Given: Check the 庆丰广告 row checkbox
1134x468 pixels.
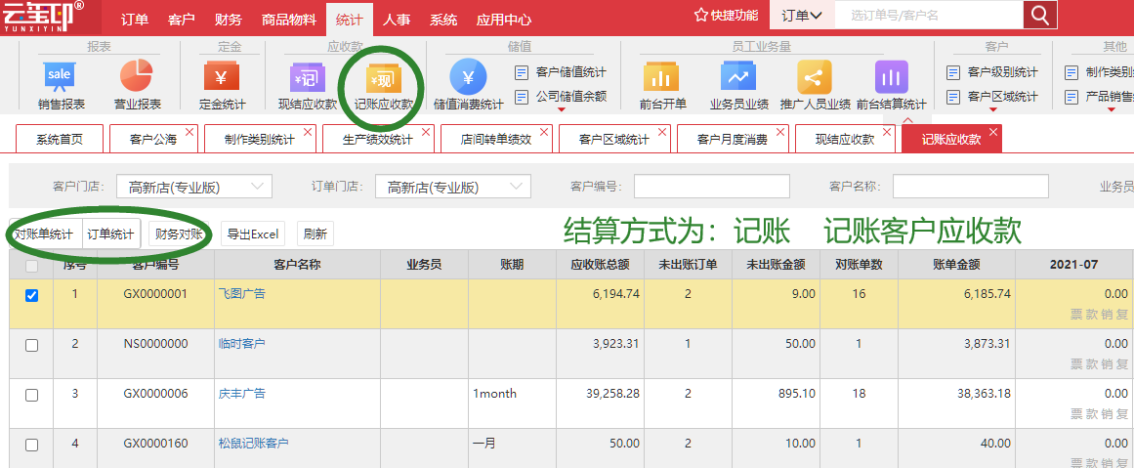Looking at the screenshot, I should point(32,395).
